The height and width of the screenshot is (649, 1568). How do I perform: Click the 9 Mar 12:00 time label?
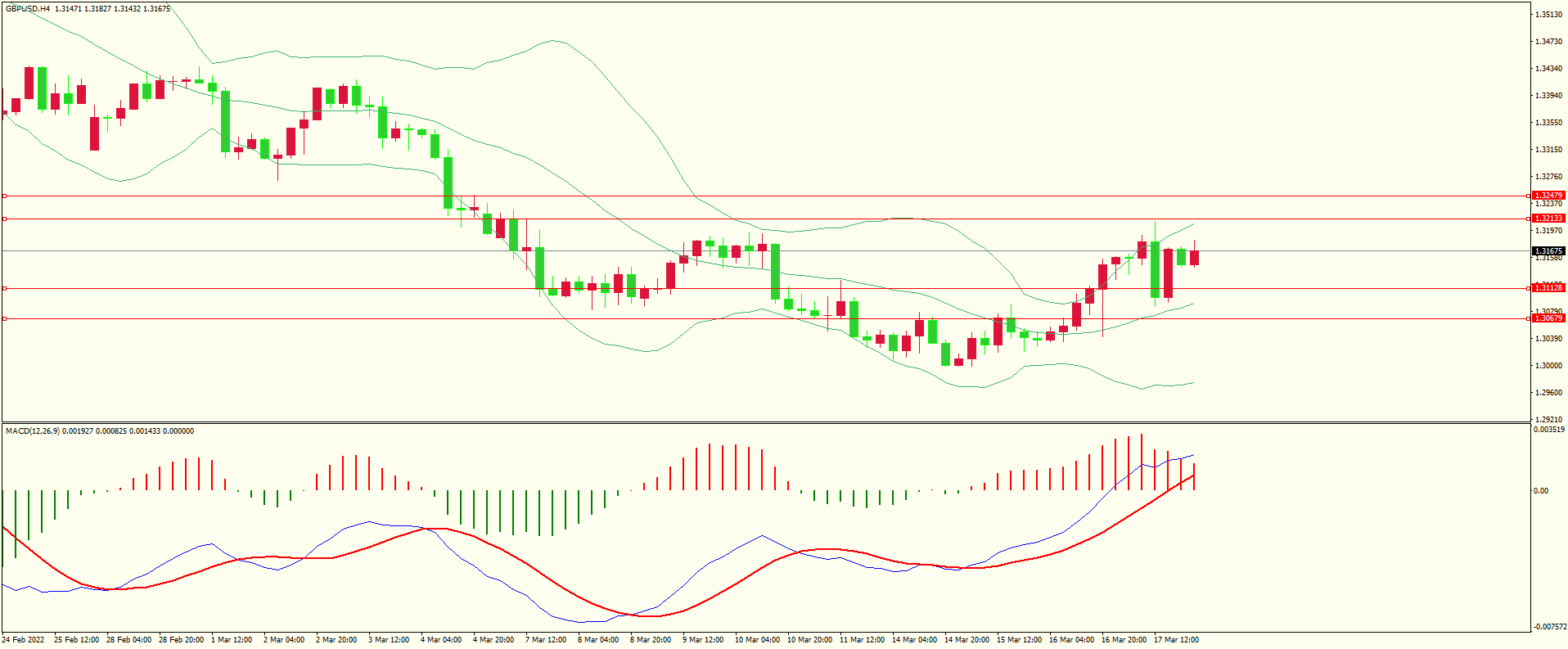(x=703, y=640)
